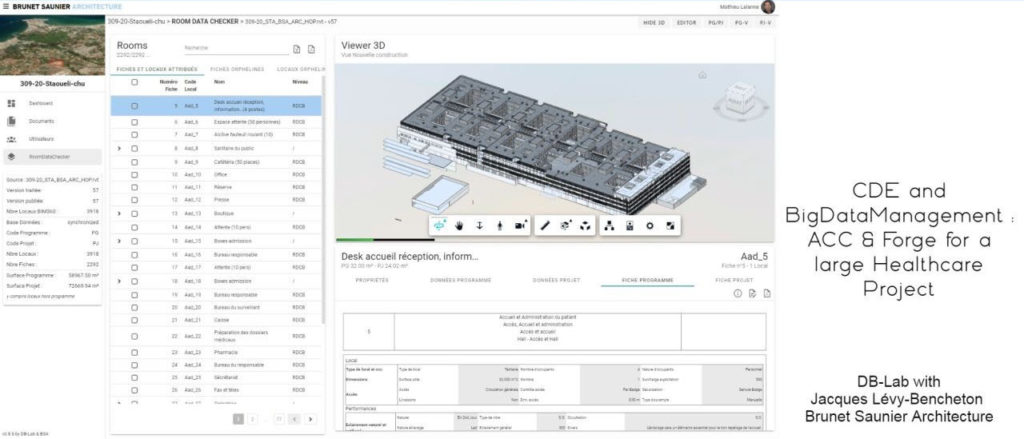Screen dimensions: 1024x439
Task: Open Documents in the sidebar
Action: (52, 122)
